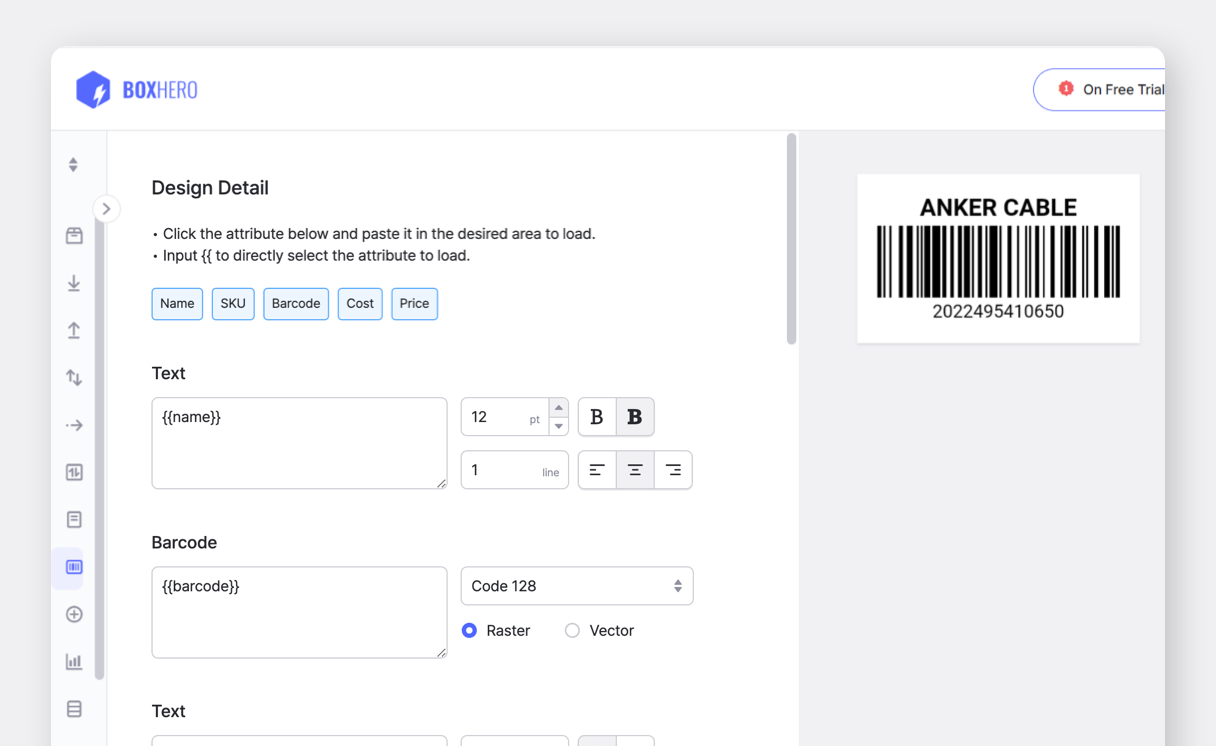Click the {{barcode}} text area

point(299,612)
